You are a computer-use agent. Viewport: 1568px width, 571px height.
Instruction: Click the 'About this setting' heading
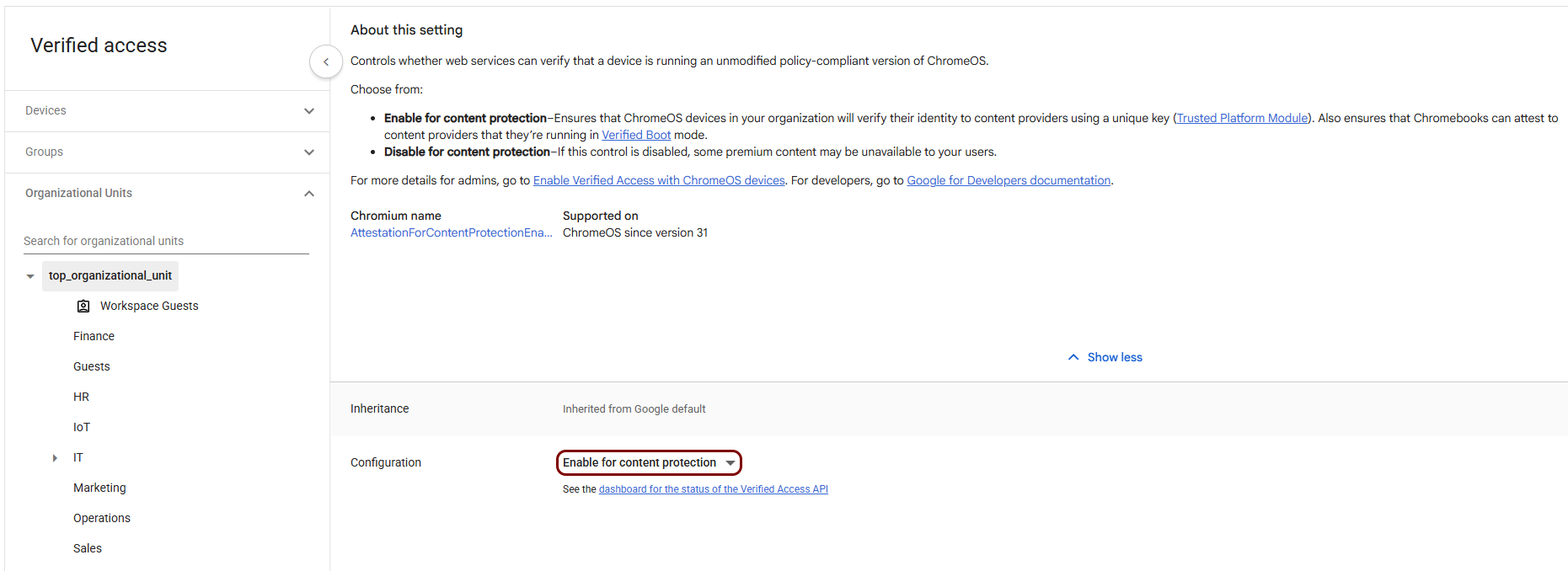pos(407,30)
